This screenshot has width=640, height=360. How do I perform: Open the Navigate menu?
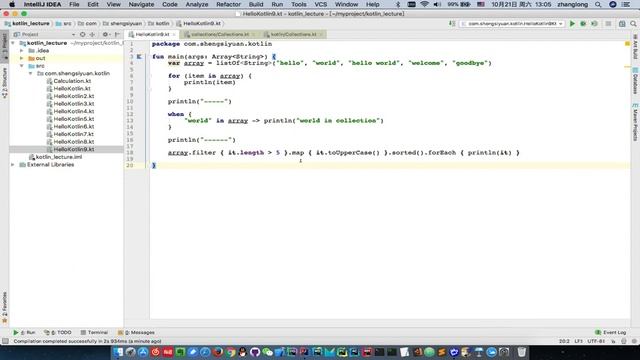pos(141,4)
